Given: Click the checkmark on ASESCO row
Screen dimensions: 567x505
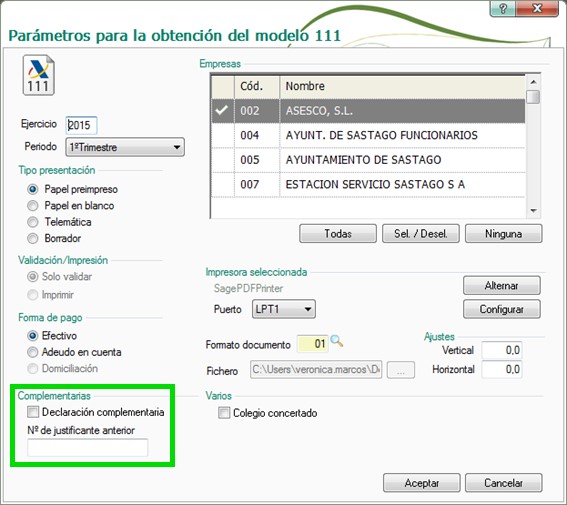Looking at the screenshot, I should (x=221, y=110).
